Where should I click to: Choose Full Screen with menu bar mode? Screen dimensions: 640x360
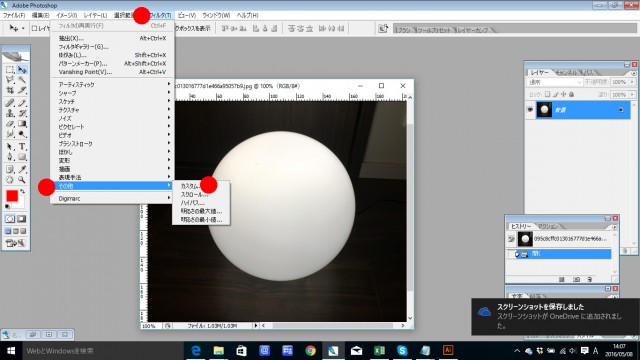(16, 231)
